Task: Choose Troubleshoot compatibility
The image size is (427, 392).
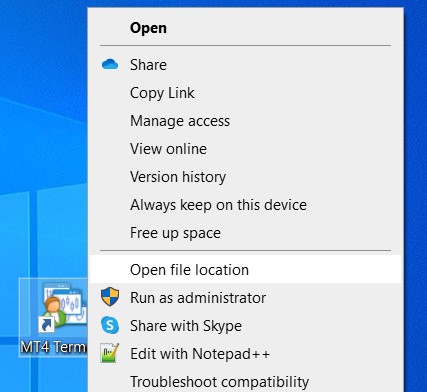Action: click(x=245, y=381)
